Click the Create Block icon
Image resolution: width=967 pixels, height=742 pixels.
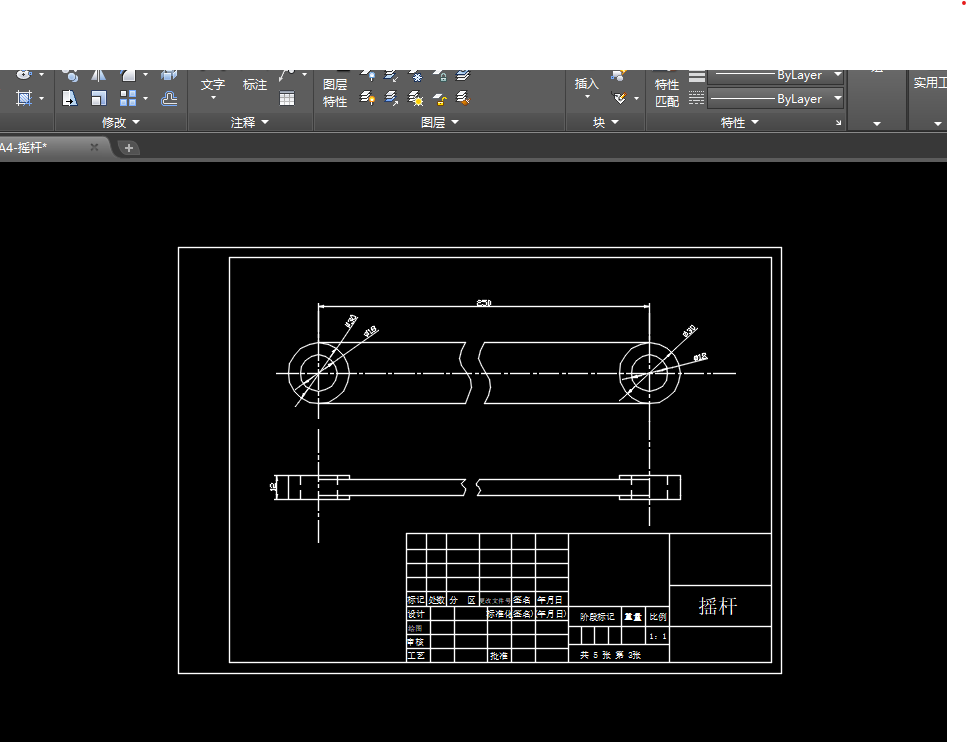click(x=619, y=76)
